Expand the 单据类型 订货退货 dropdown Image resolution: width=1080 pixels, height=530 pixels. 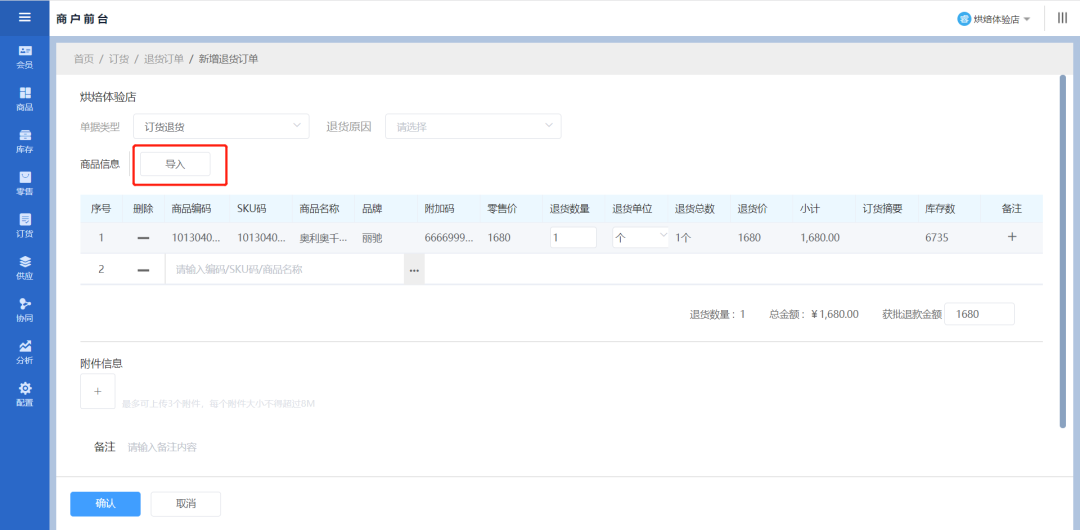pyautogui.click(x=220, y=127)
